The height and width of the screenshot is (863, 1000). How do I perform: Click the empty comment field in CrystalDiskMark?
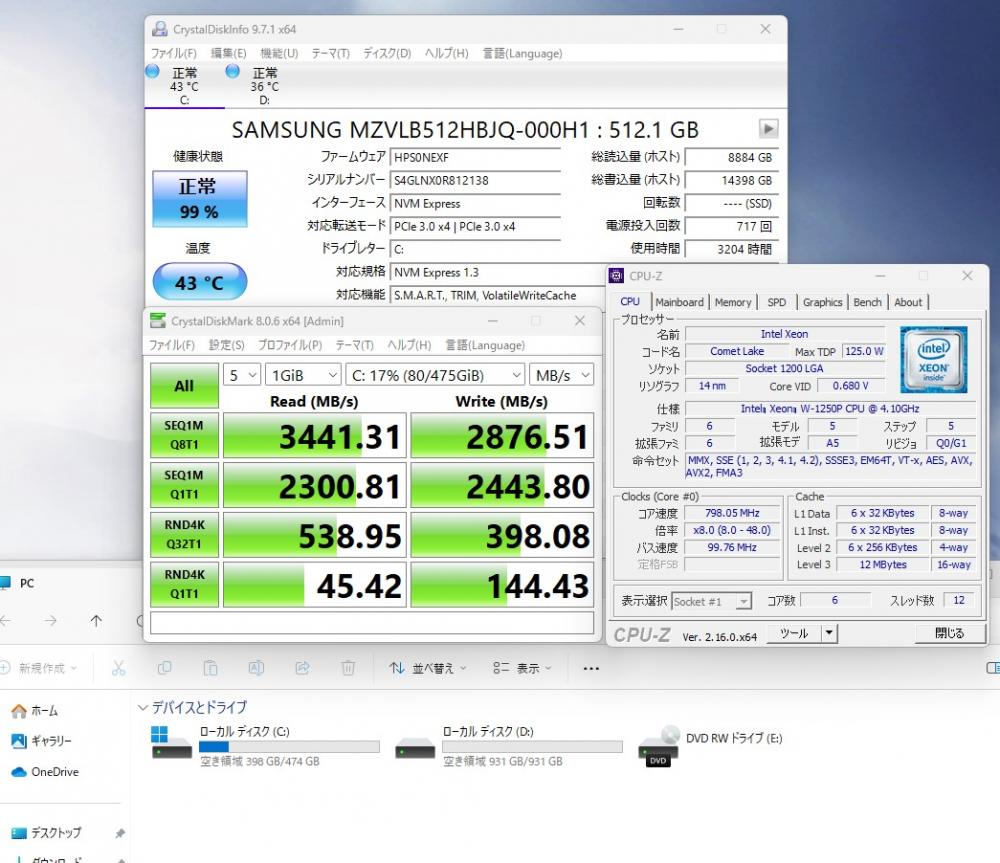(x=372, y=623)
